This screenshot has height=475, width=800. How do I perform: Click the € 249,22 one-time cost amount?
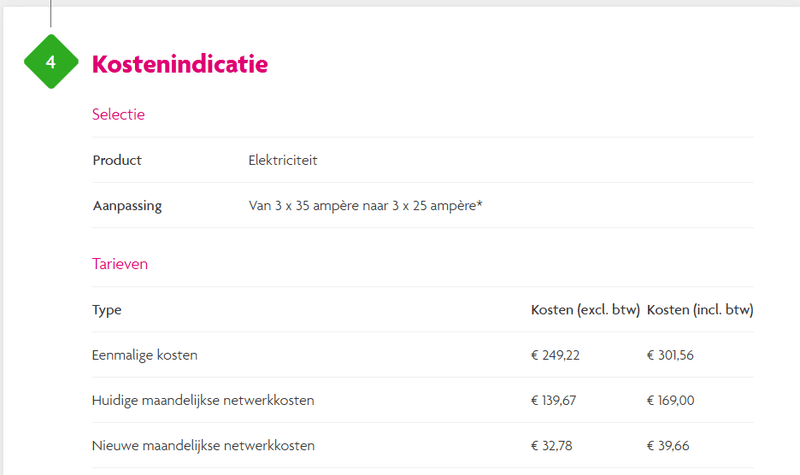click(x=557, y=355)
